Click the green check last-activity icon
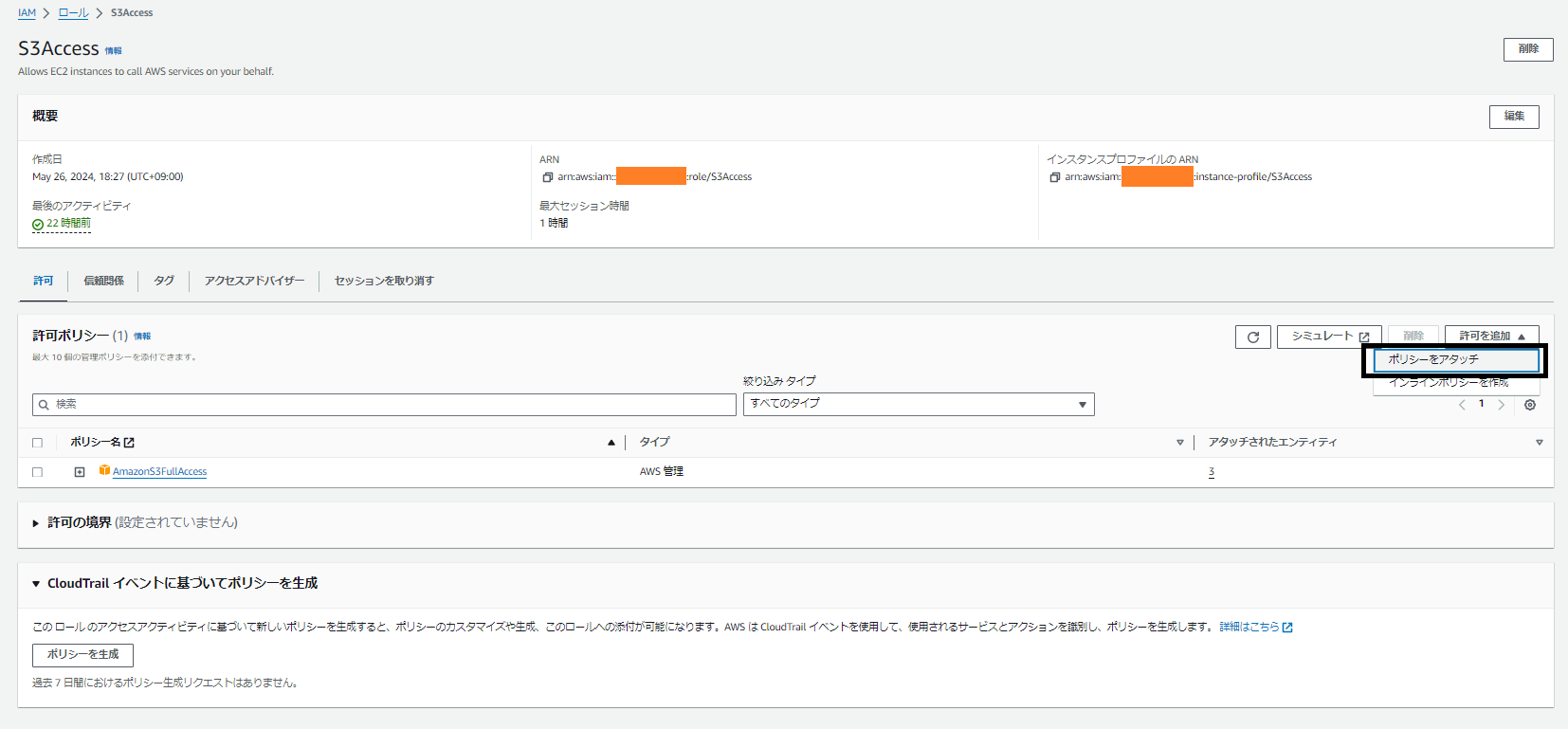Screen dimensions: 1568x729 click(x=38, y=225)
